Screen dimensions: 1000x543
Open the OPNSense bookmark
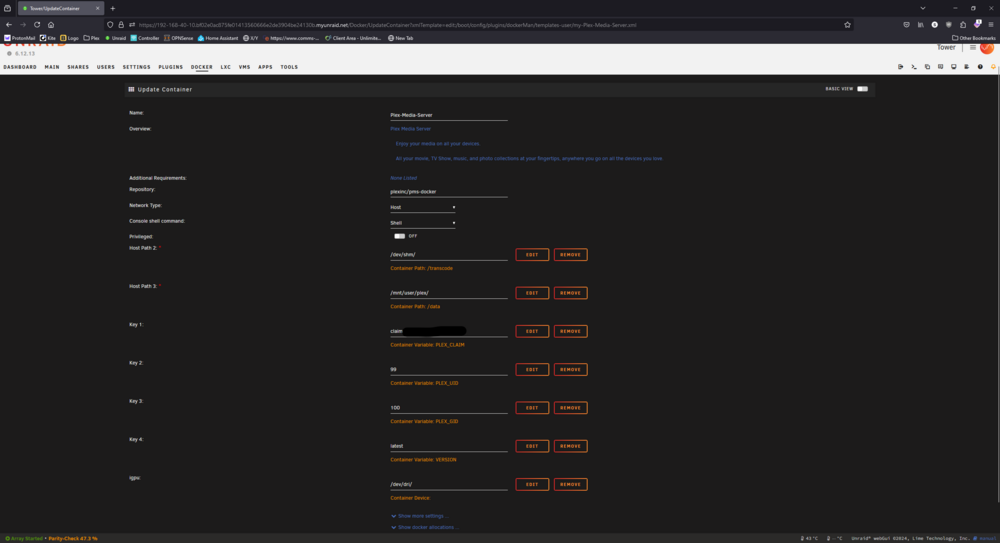179,38
